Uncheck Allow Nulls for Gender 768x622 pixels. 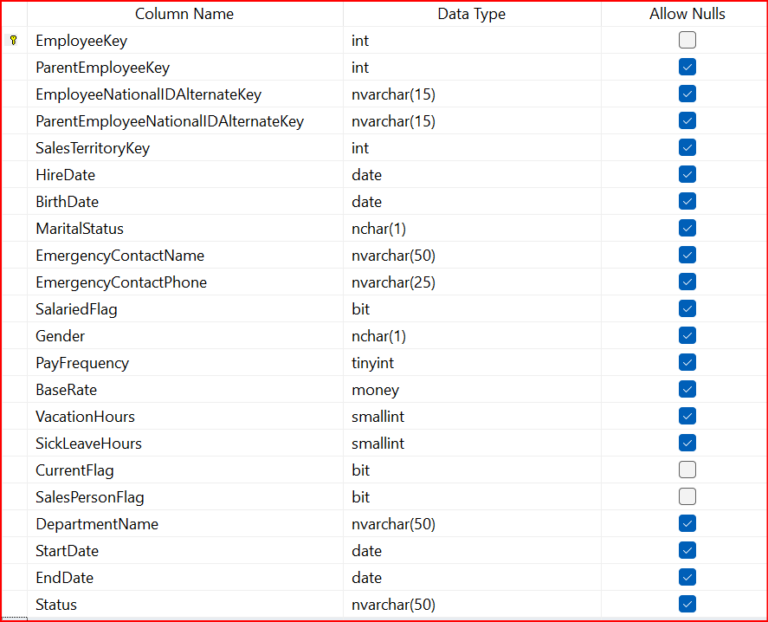click(687, 335)
